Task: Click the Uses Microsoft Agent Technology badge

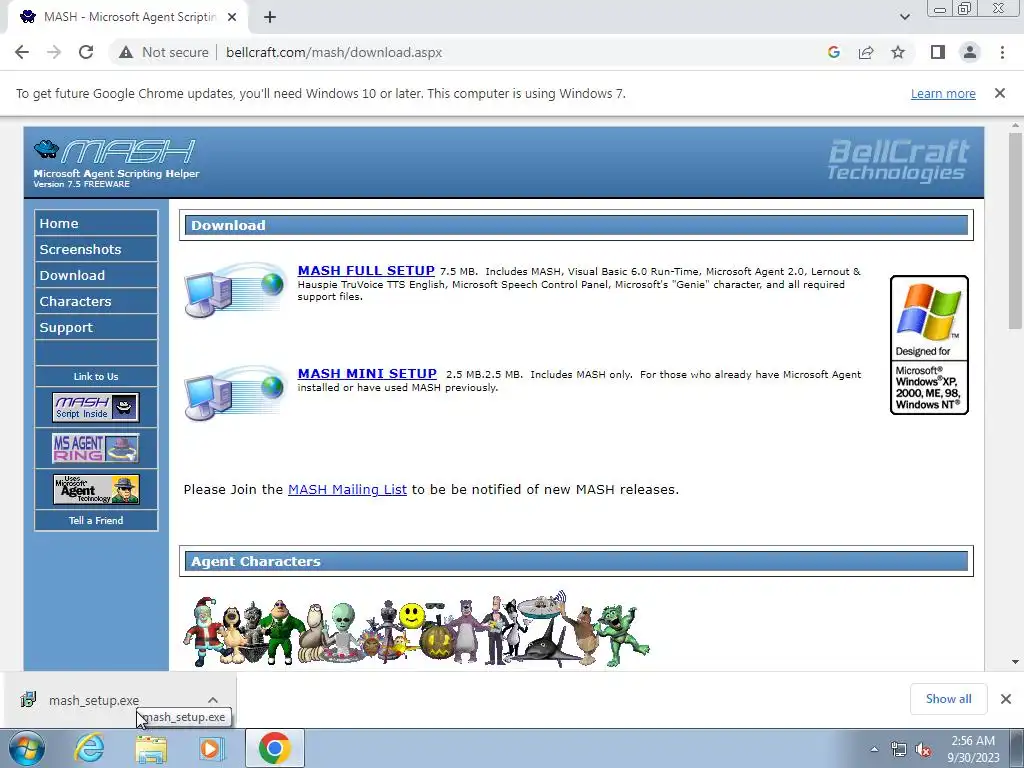Action: tap(96, 489)
